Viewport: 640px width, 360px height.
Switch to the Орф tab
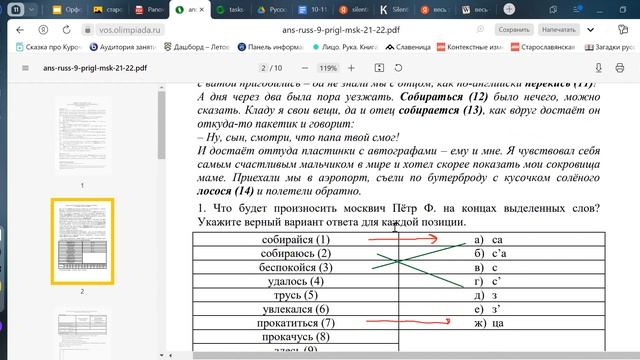[66, 9]
